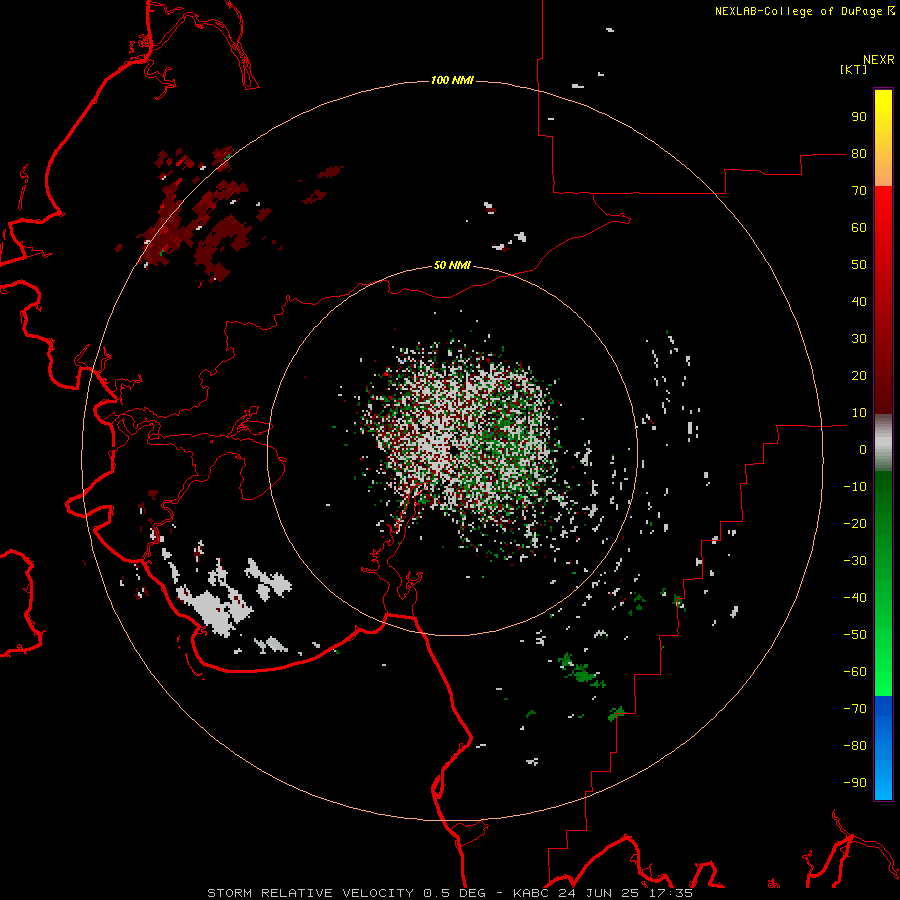This screenshot has width=900, height=900.
Task: Click the 40 knot value on the color scale
Action: click(859, 302)
